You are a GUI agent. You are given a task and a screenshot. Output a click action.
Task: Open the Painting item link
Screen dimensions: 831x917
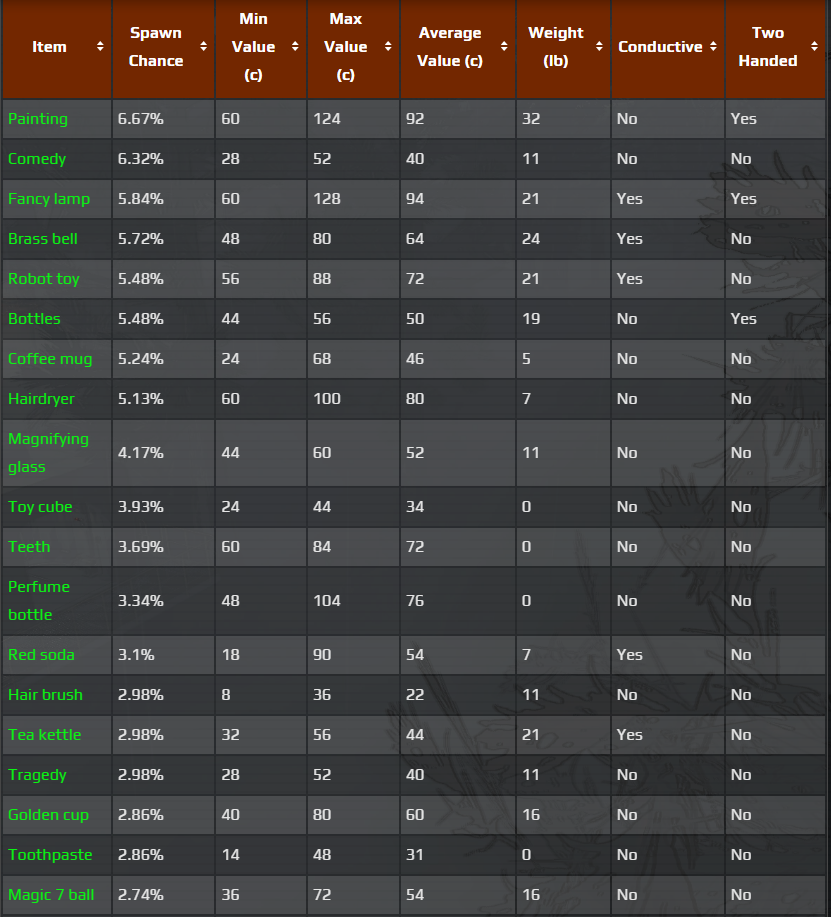coord(38,119)
